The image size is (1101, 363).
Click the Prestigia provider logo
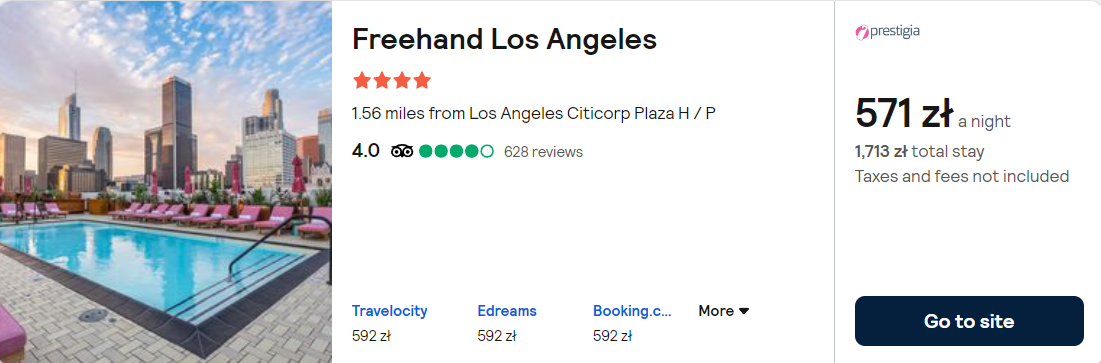tap(888, 32)
